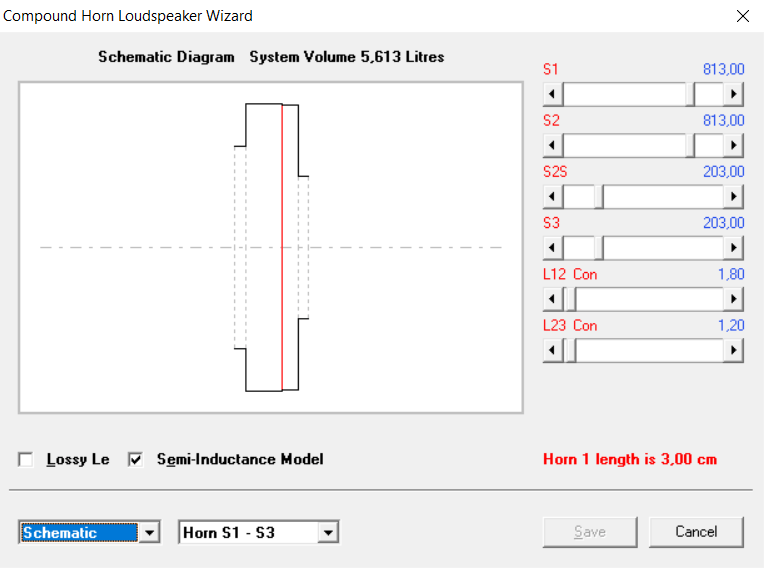The width and height of the screenshot is (764, 568).
Task: Click the S2S slider right arrow
Action: [x=733, y=196]
